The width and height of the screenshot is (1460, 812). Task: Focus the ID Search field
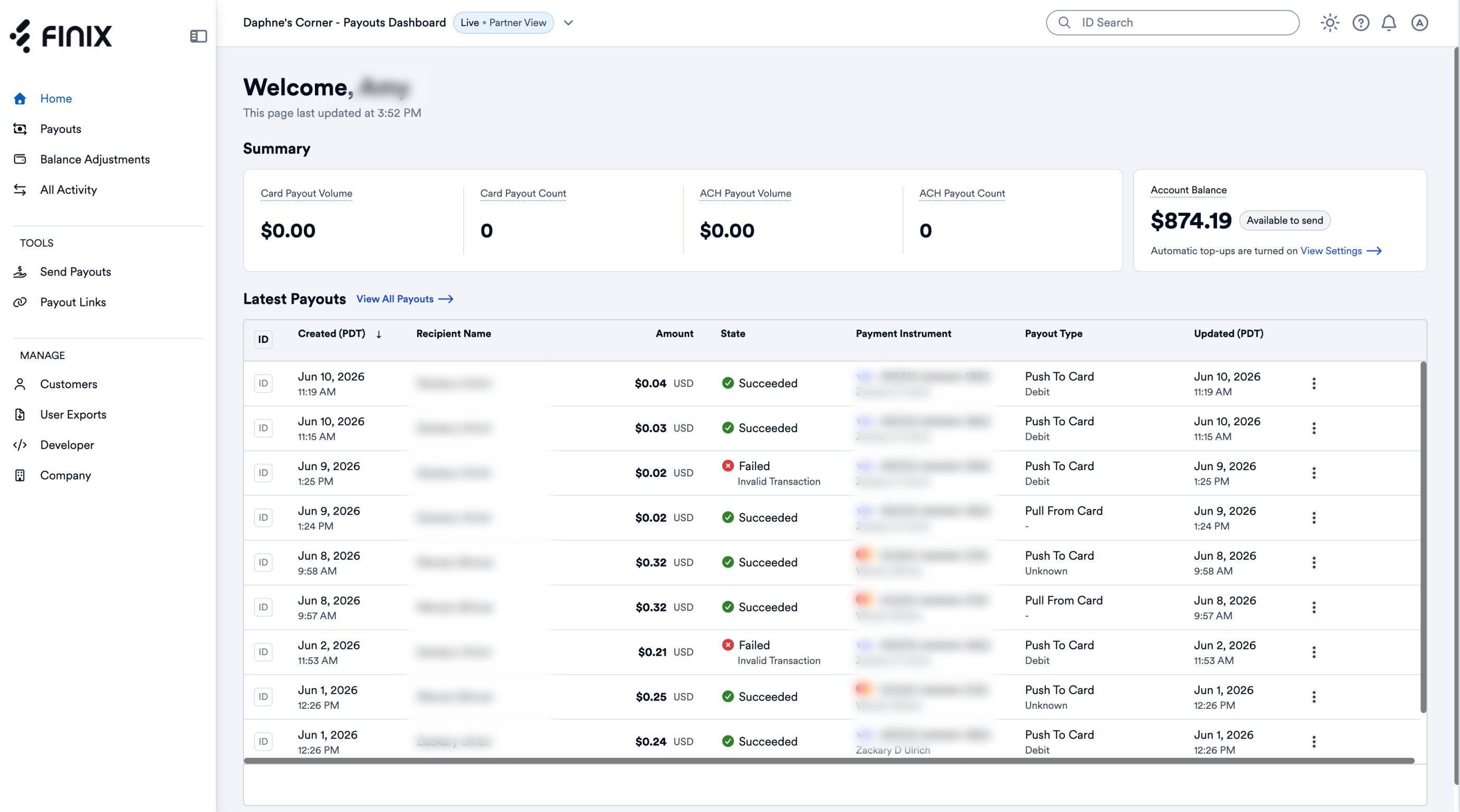[x=1173, y=22]
